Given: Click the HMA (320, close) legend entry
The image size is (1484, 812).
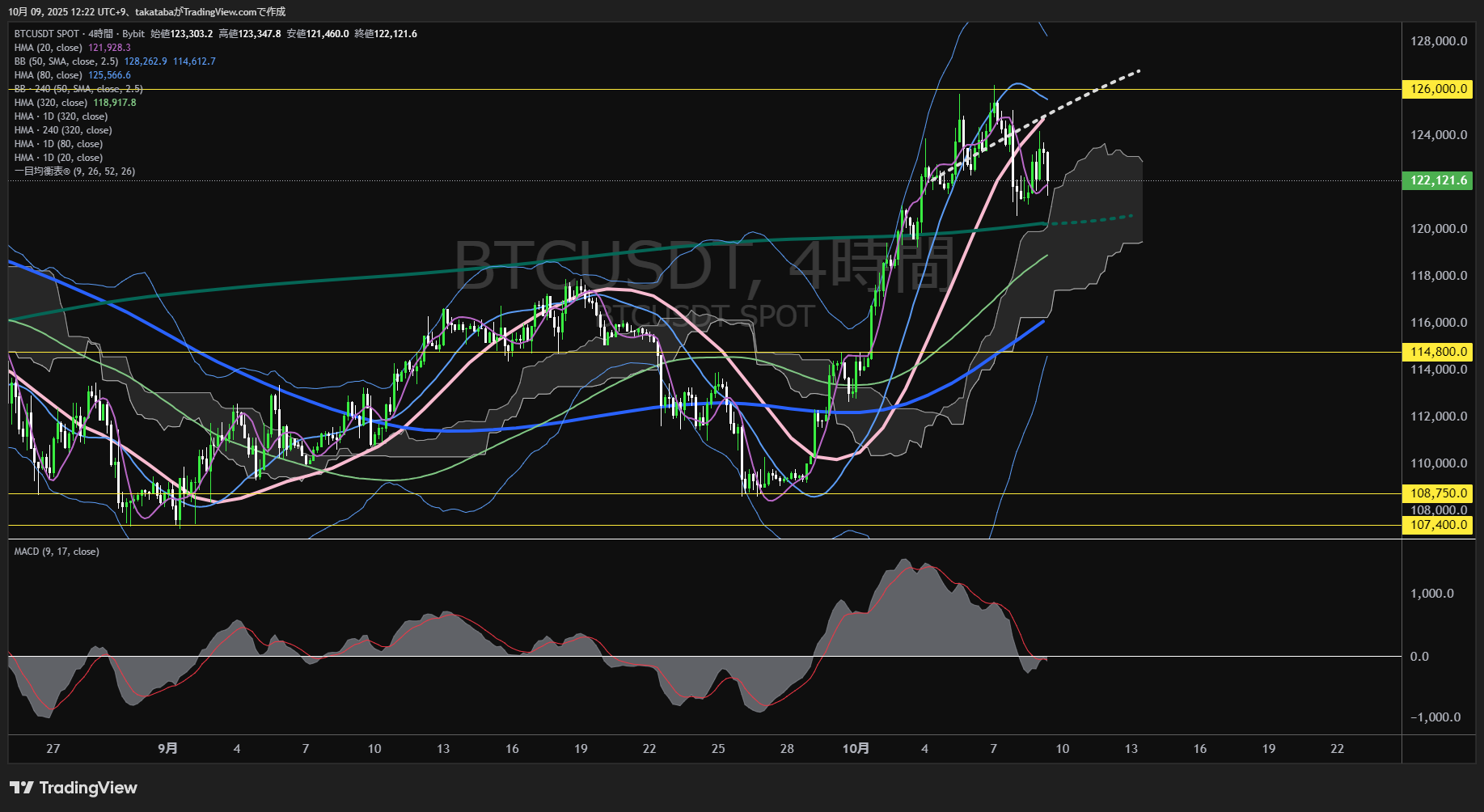Looking at the screenshot, I should coord(50,103).
